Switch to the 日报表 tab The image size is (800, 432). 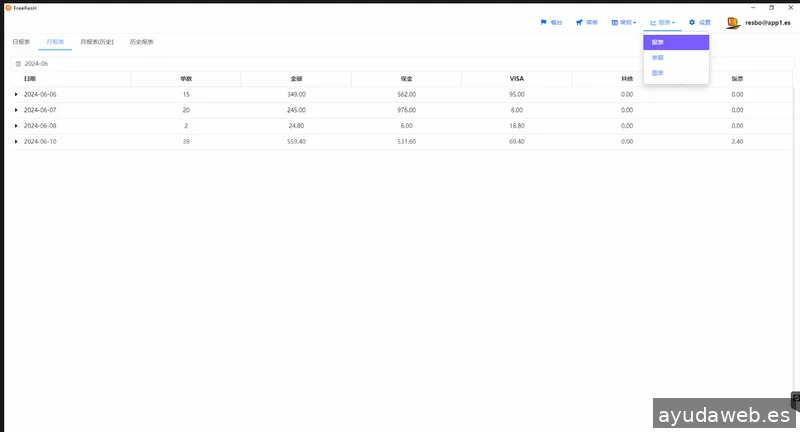point(21,42)
